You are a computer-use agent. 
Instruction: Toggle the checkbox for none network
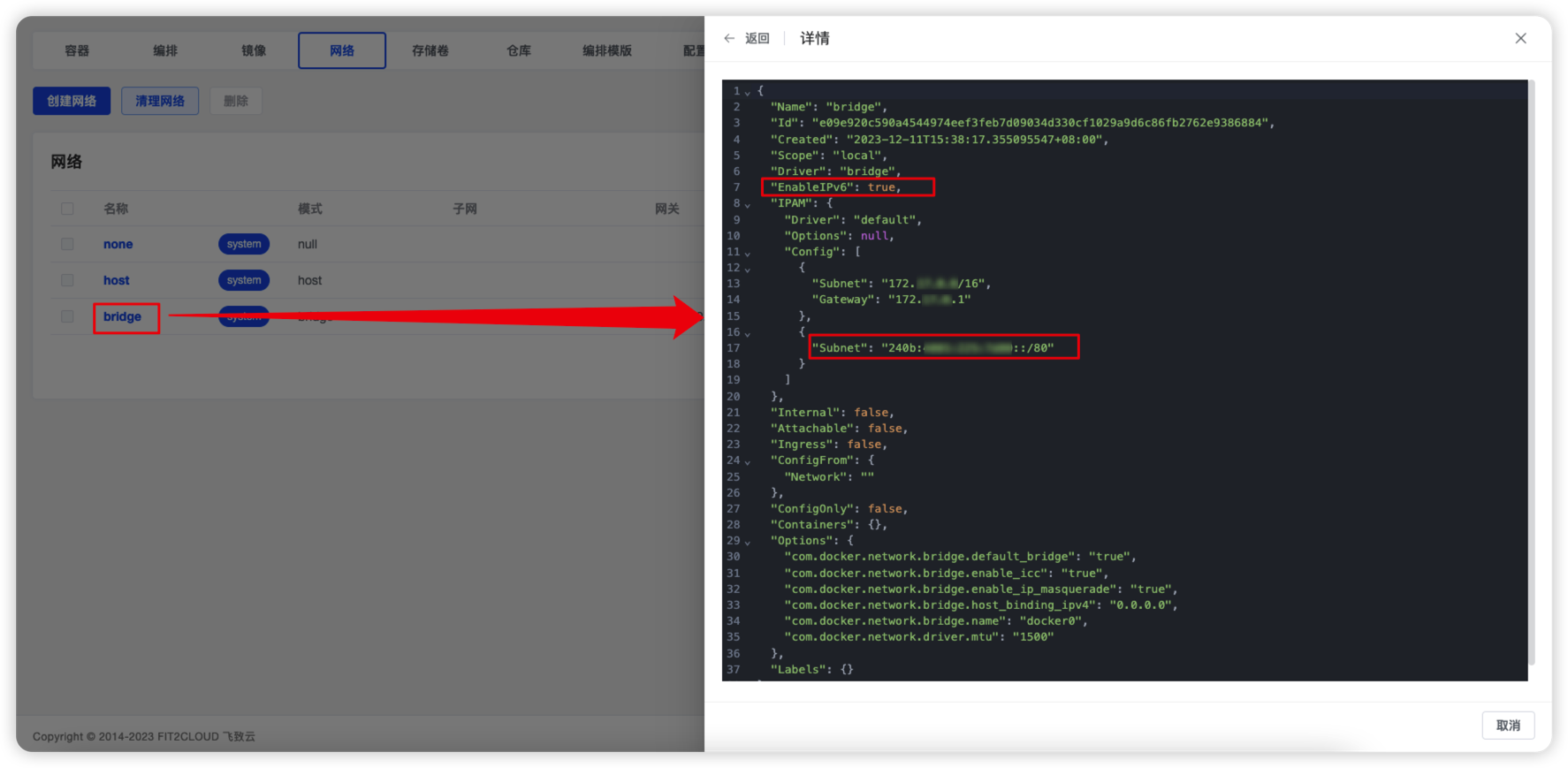point(67,244)
